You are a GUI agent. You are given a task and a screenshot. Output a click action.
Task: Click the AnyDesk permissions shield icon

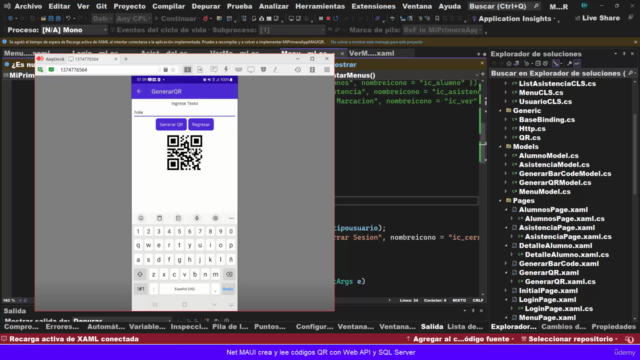point(263,70)
